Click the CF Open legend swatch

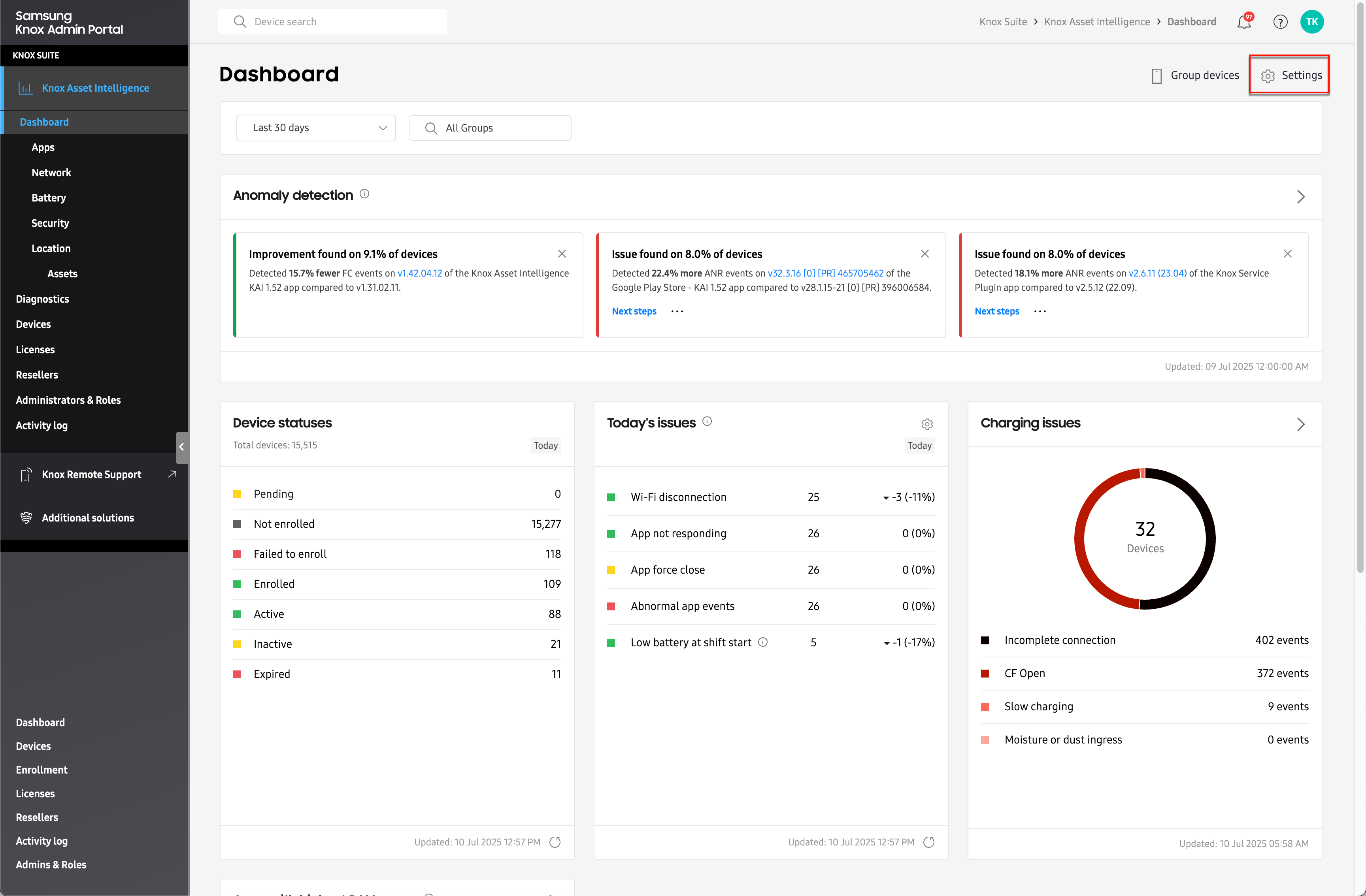tap(985, 674)
